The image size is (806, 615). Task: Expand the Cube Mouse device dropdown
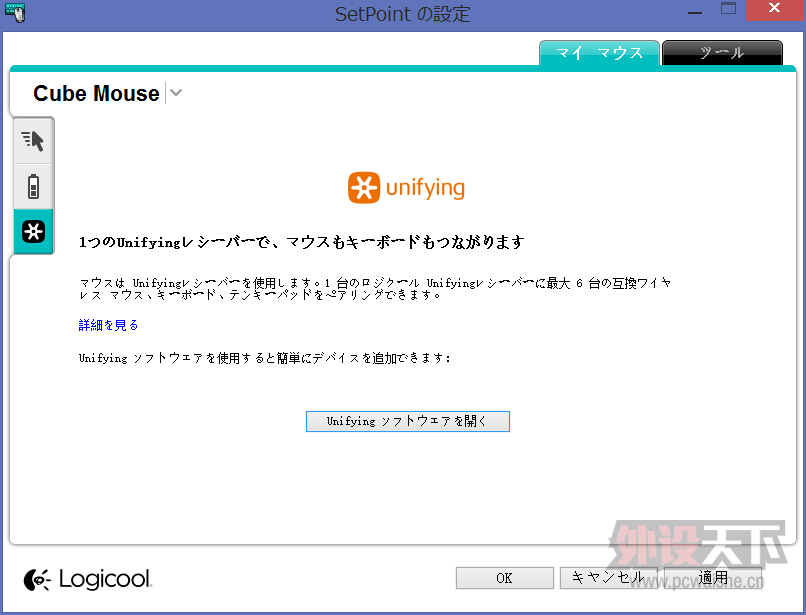[176, 93]
